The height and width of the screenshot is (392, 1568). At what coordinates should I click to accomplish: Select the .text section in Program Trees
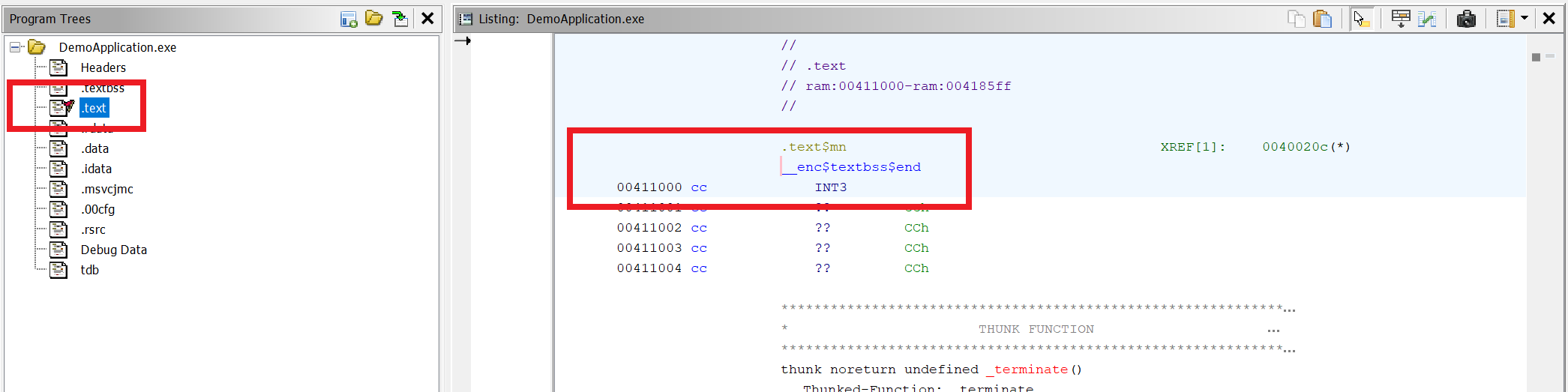click(94, 108)
